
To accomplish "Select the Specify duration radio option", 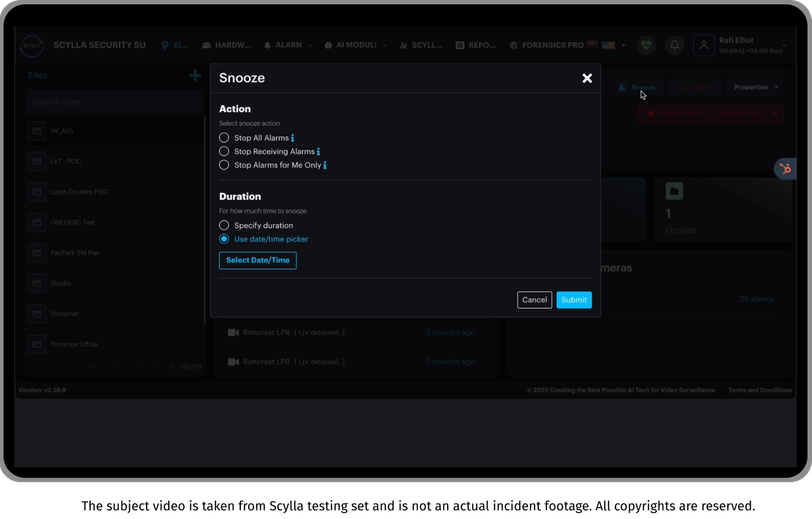I will click(224, 225).
